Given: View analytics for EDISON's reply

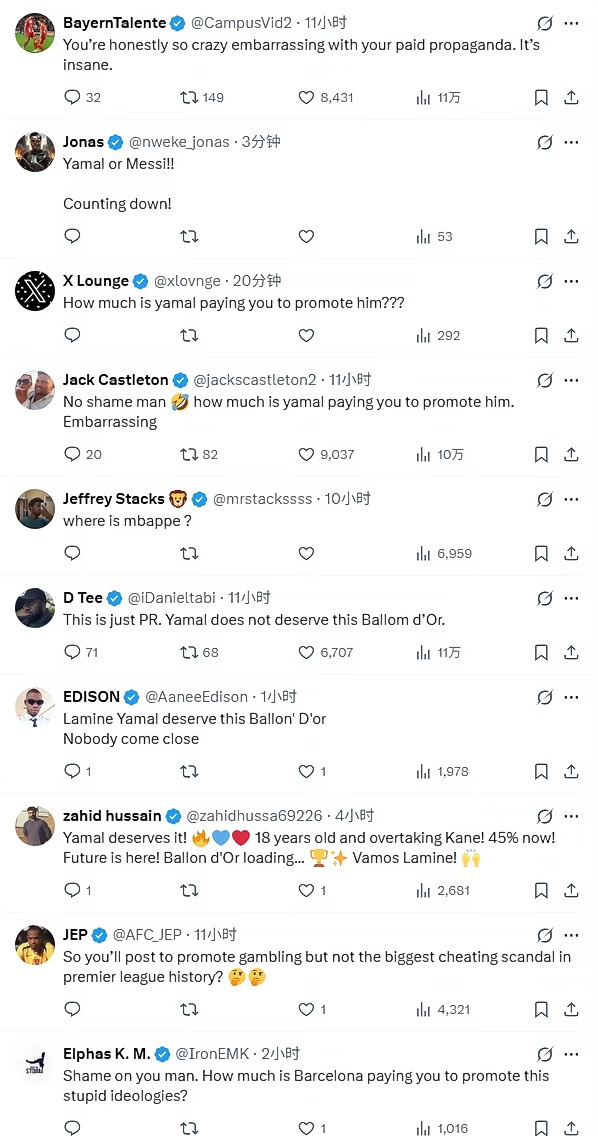Looking at the screenshot, I should pos(443,772).
